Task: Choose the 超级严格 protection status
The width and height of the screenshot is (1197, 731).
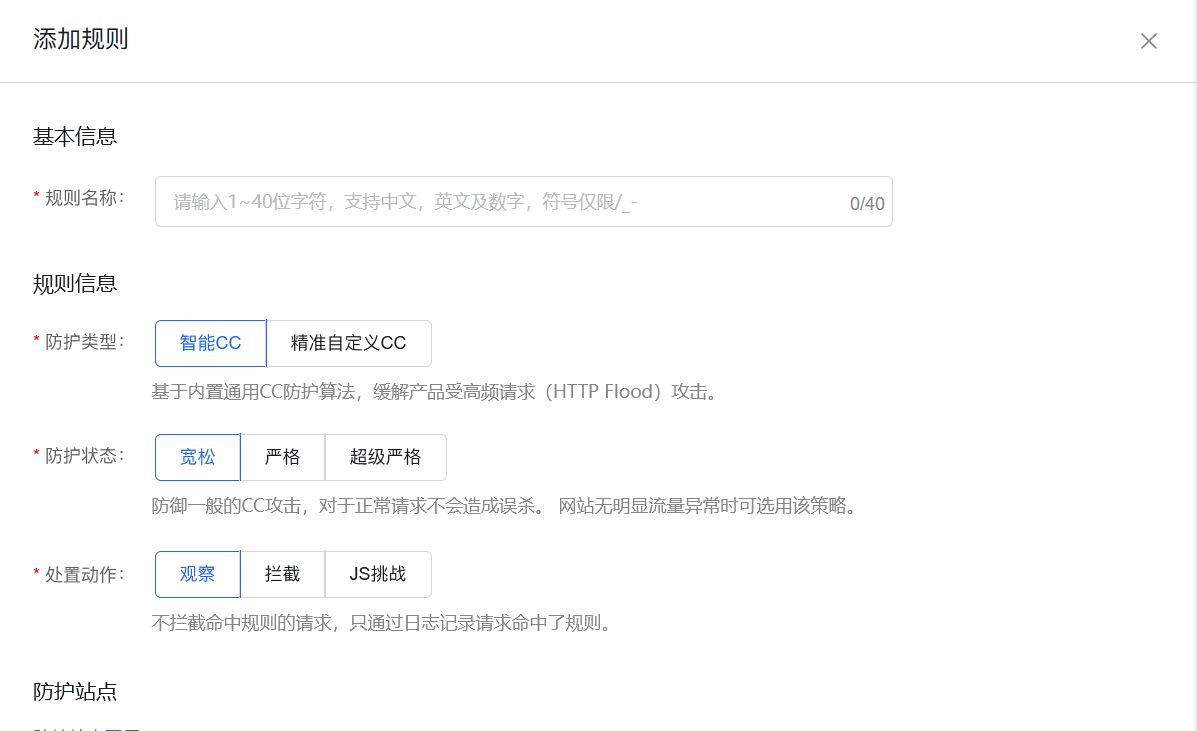Action: click(x=386, y=457)
